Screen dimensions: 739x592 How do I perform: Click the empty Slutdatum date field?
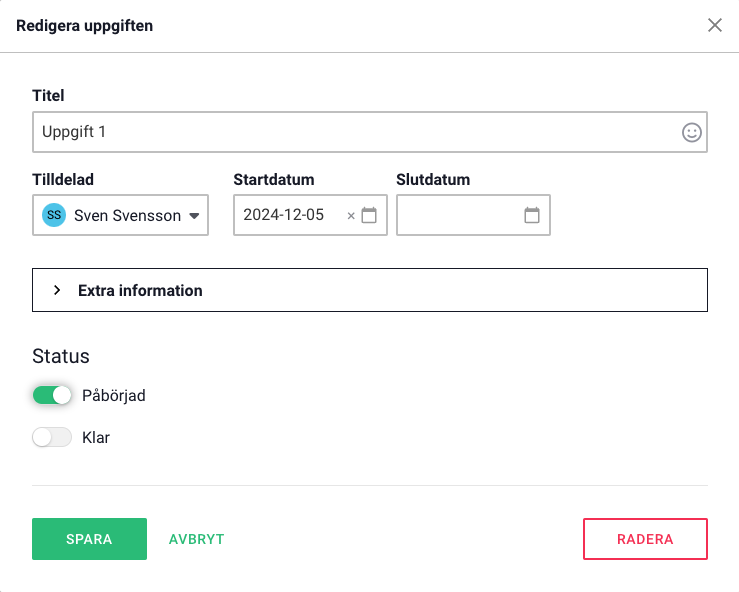point(457,215)
